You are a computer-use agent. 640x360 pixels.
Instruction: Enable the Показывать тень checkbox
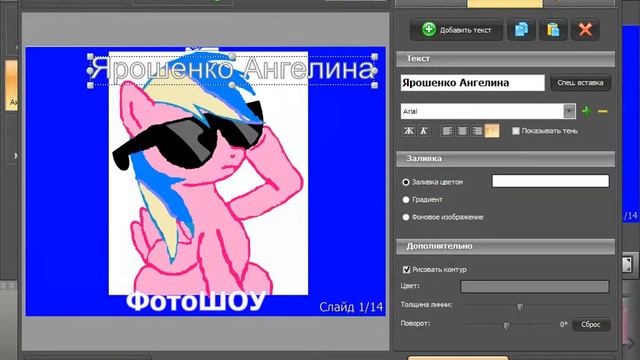[516, 131]
